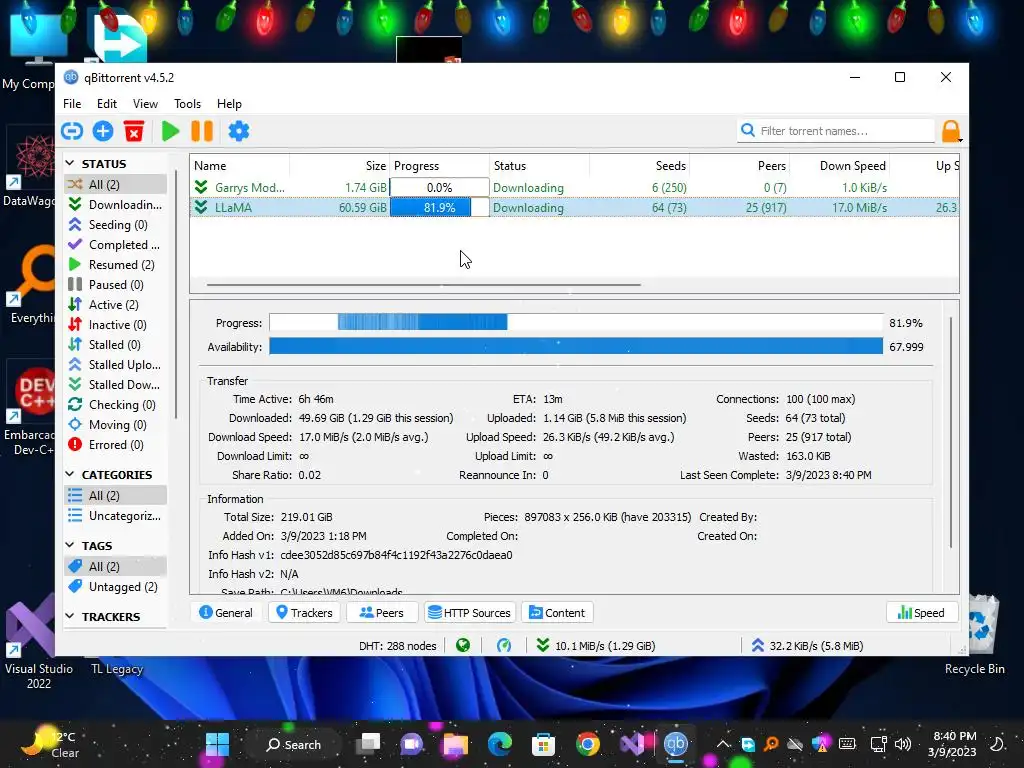
Task: Open the Tools menu
Action: (x=187, y=104)
